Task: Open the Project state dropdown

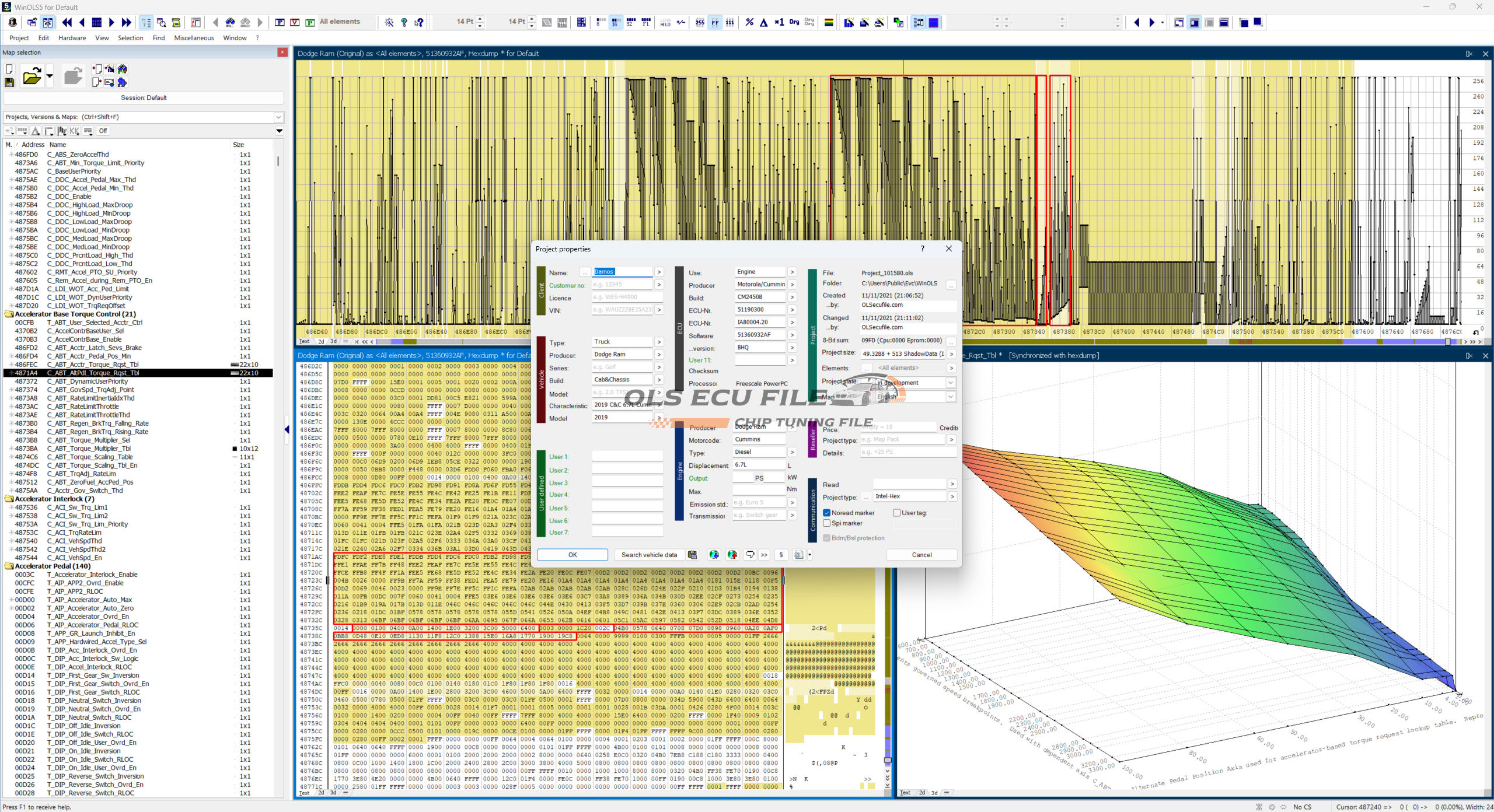Action: click(x=950, y=383)
